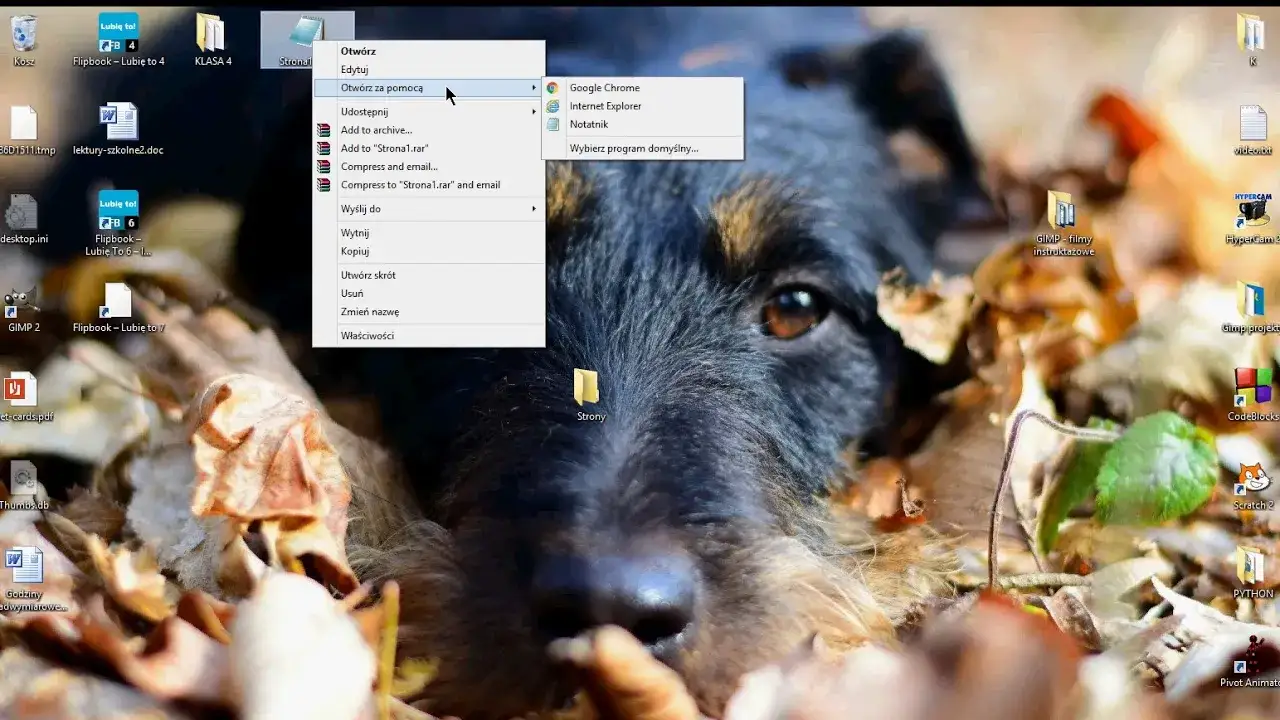This screenshot has width=1280, height=720.
Task: Select the GIMP 2 desktop shortcut
Action: pyautogui.click(x=22, y=302)
